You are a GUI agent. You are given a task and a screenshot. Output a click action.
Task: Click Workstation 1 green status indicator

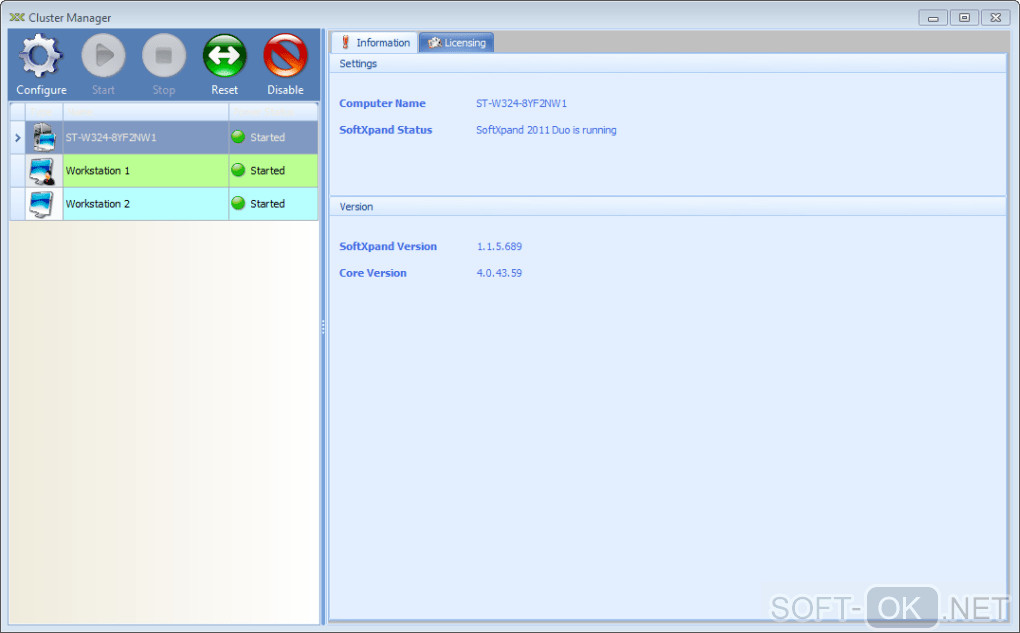point(238,170)
